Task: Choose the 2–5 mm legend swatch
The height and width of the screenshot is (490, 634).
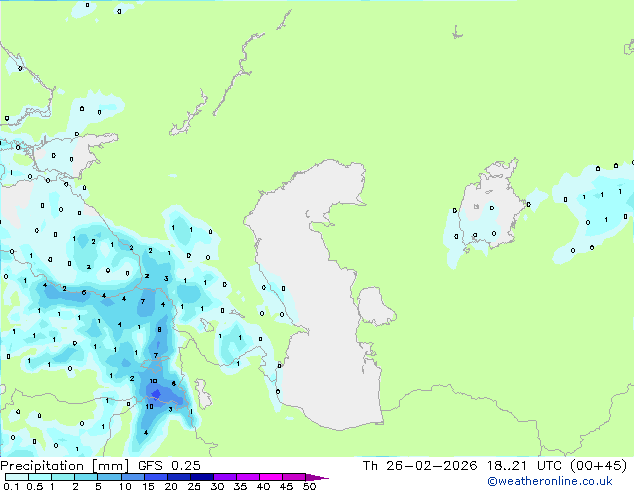Action: [86, 477]
